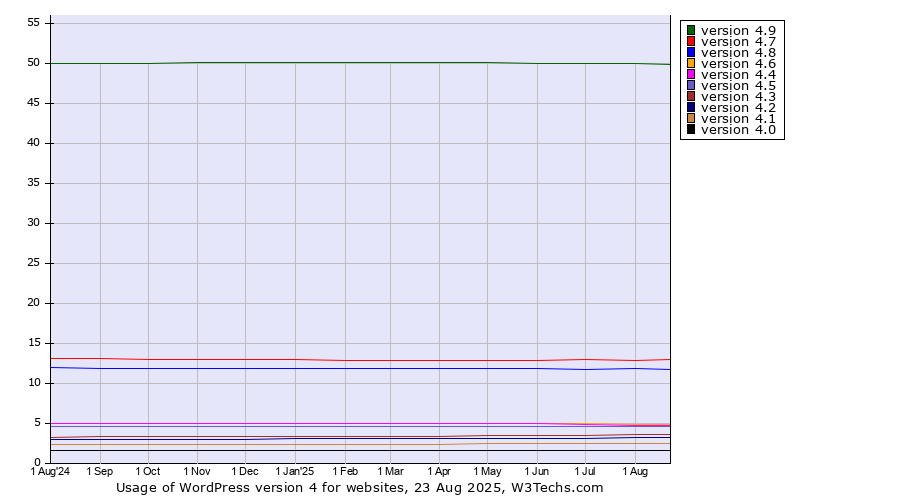Click the "0" y-axis value
The width and height of the screenshot is (900, 500).
(x=37, y=463)
